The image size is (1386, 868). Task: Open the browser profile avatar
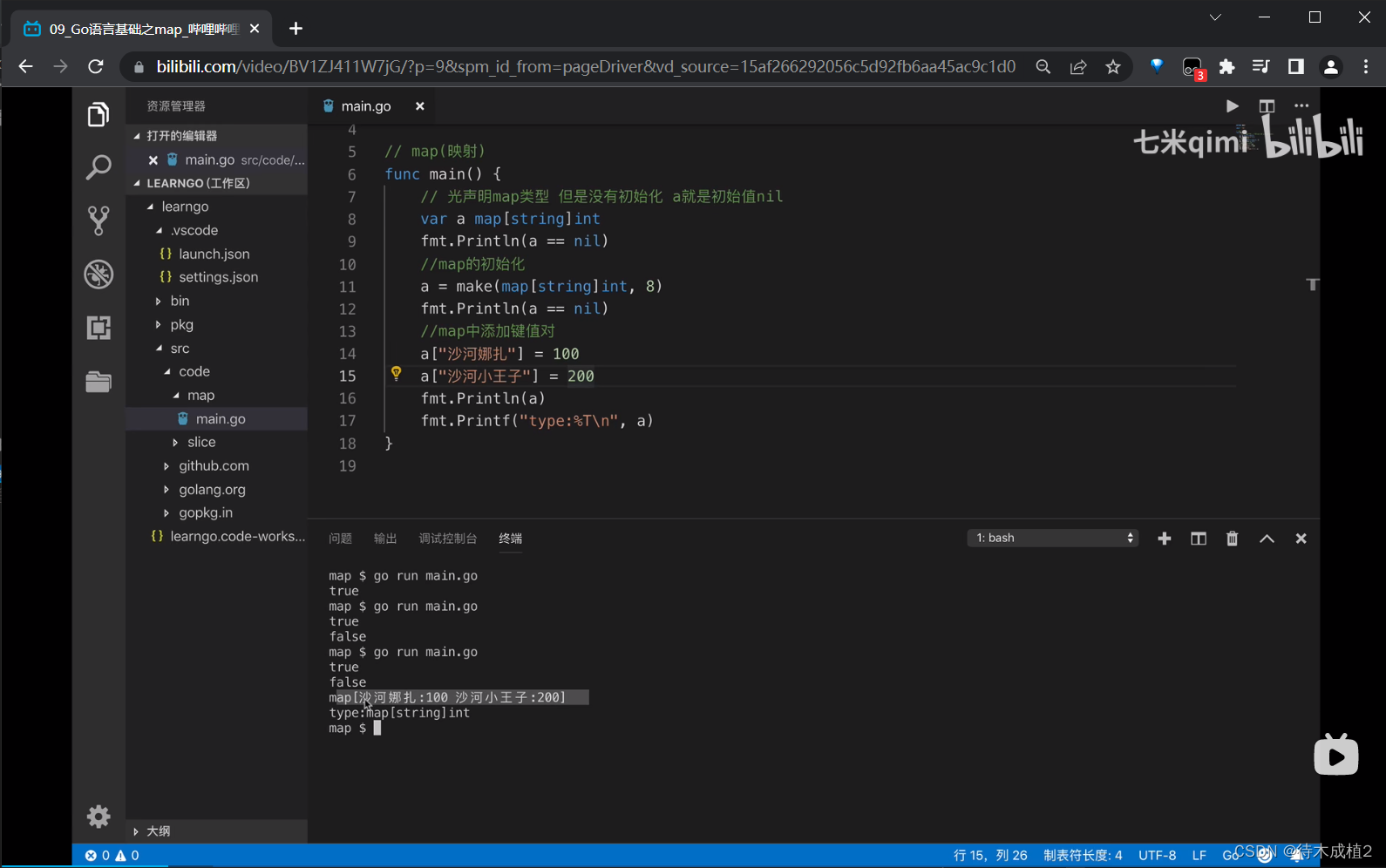[1330, 67]
